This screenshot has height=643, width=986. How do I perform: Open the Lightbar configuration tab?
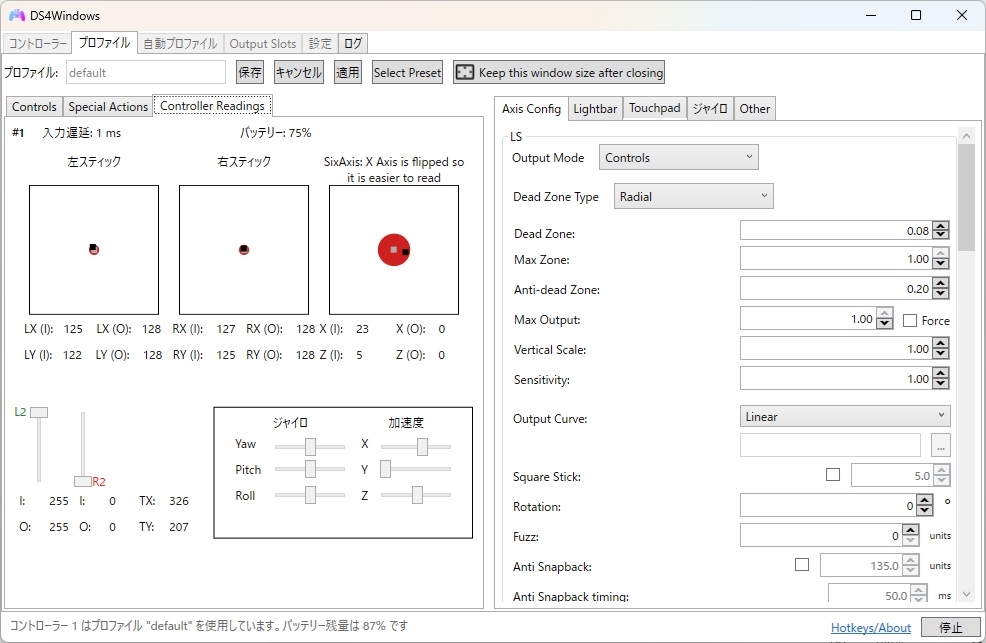(x=595, y=109)
